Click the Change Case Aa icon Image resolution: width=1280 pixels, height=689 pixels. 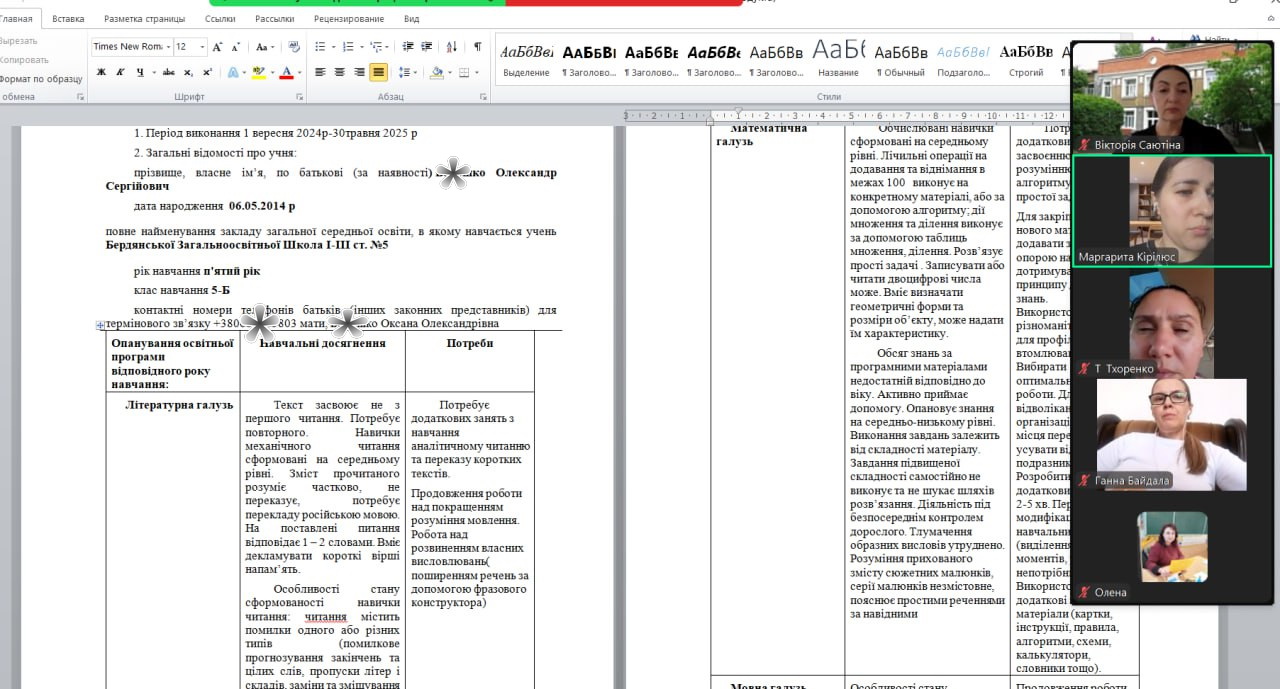click(261, 47)
